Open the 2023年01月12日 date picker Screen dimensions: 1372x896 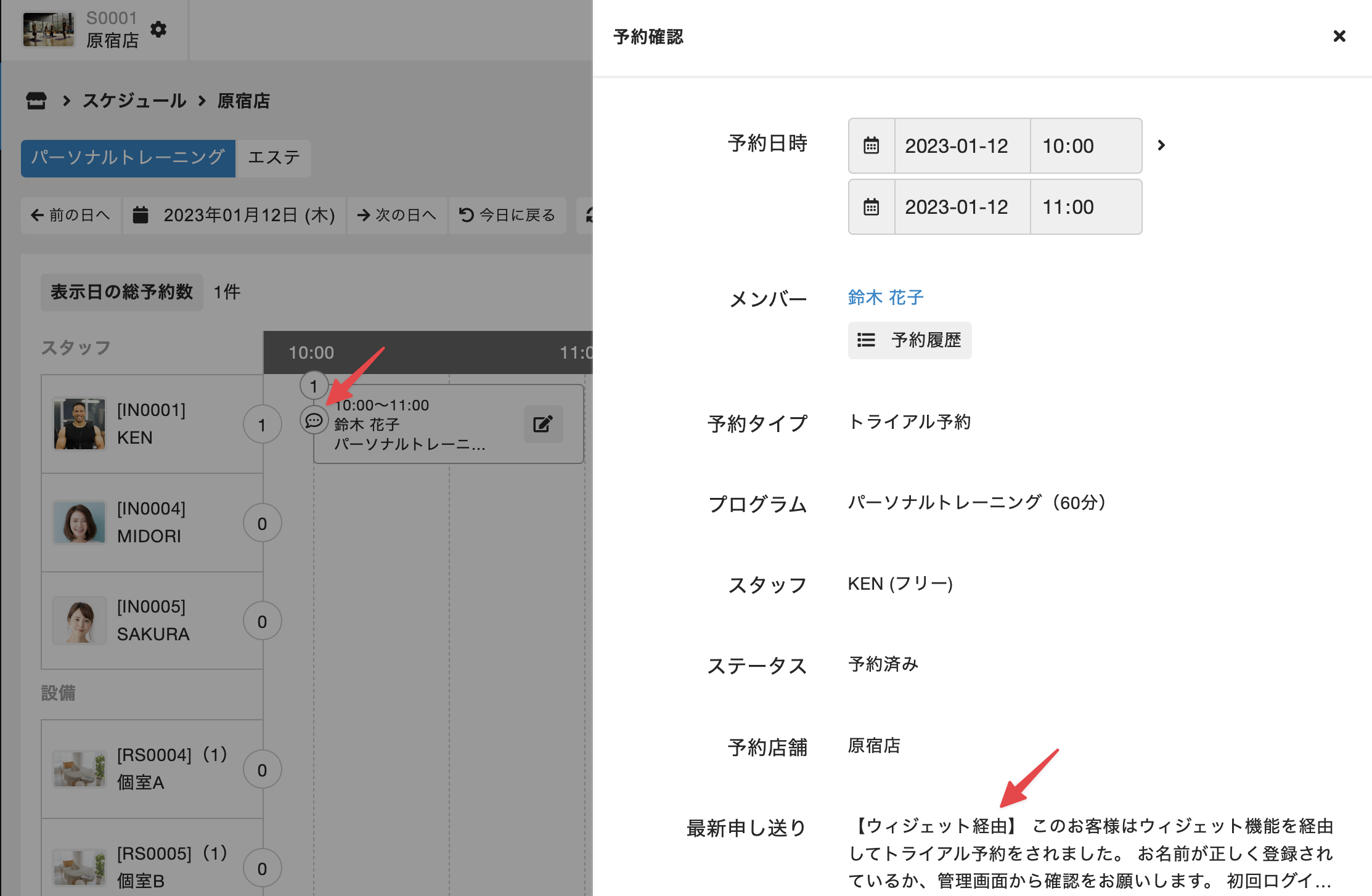(248, 215)
